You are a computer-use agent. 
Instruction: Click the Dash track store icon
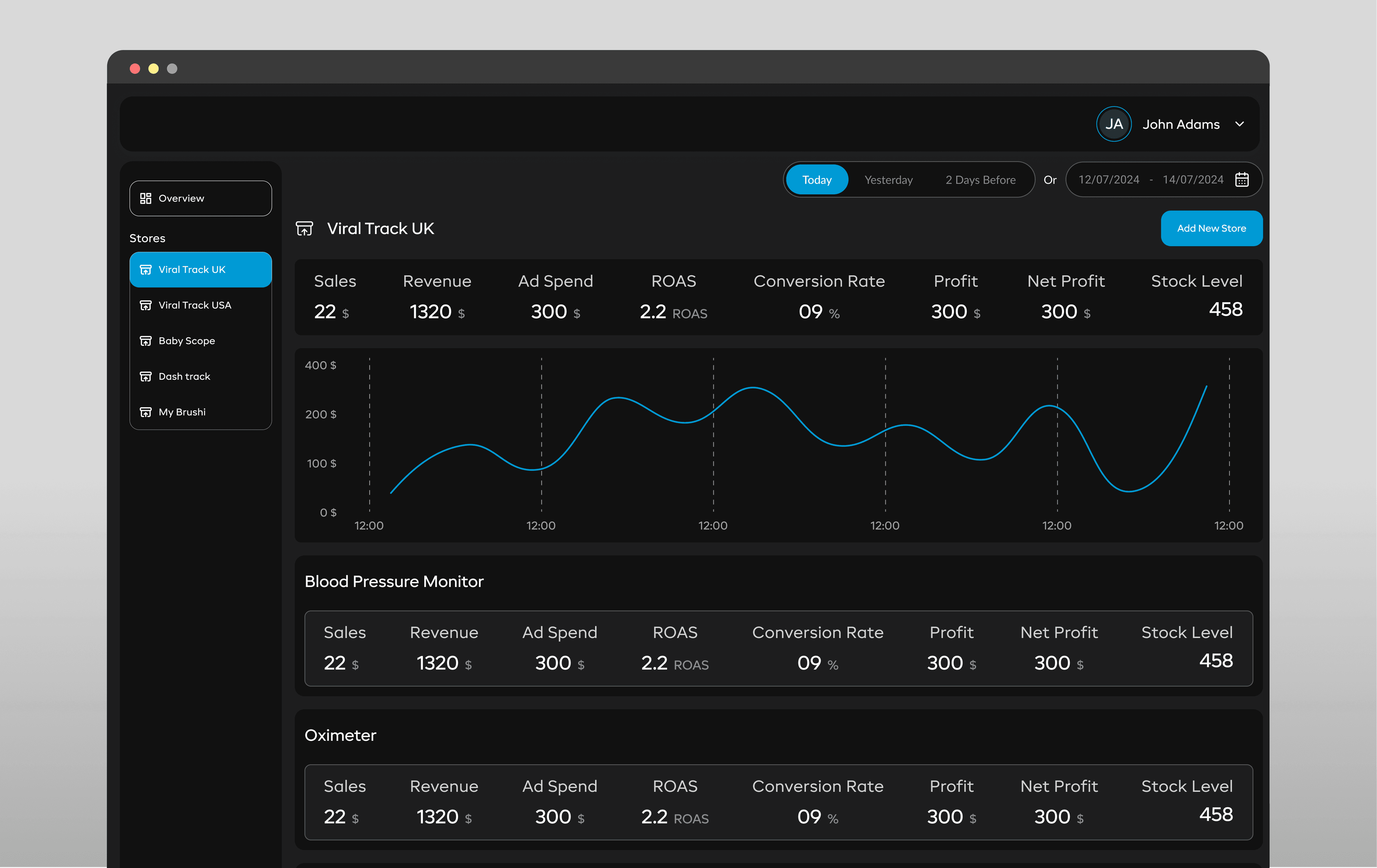pos(145,376)
